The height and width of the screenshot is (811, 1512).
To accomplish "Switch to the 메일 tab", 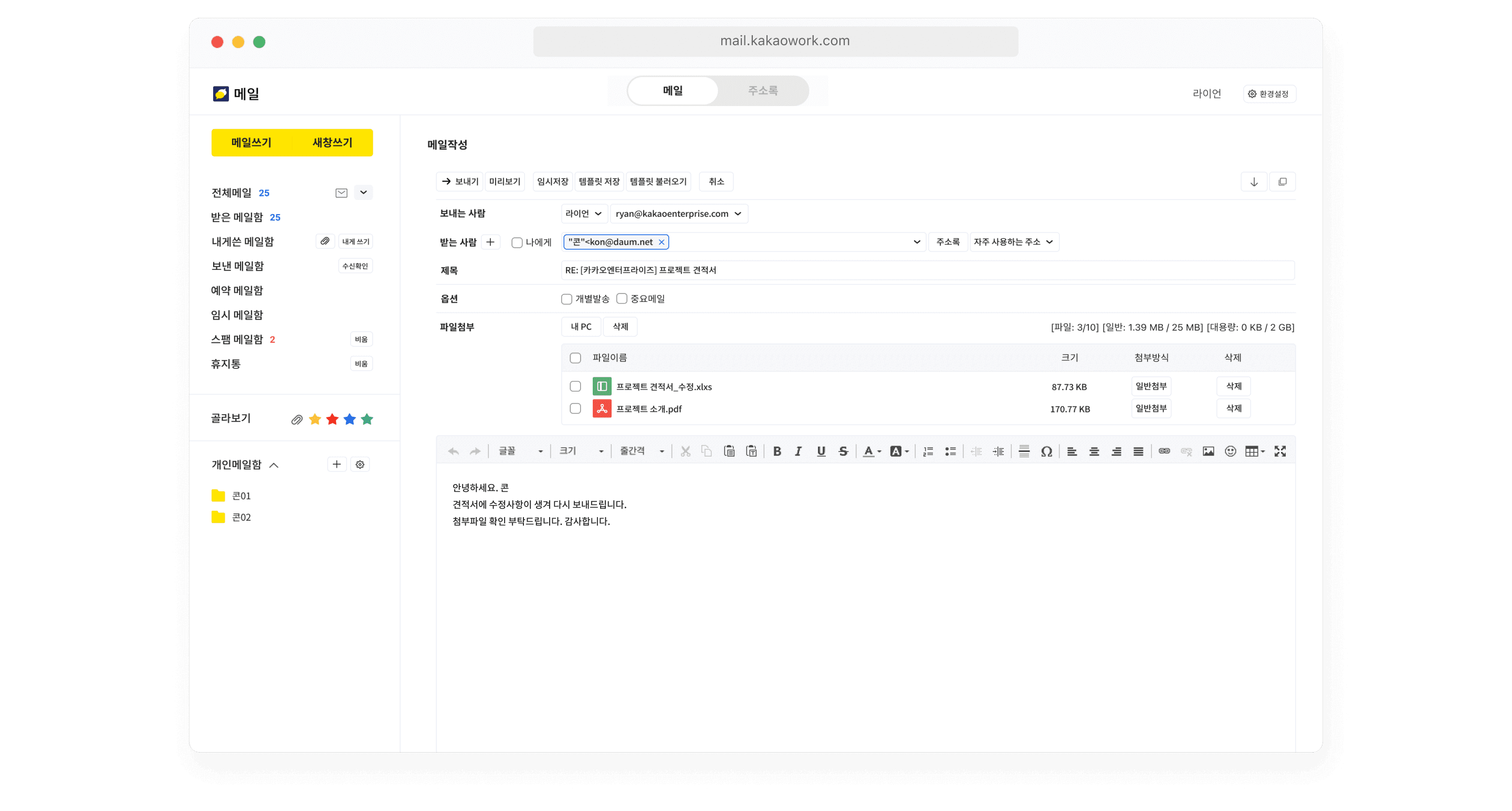I will tap(673, 91).
